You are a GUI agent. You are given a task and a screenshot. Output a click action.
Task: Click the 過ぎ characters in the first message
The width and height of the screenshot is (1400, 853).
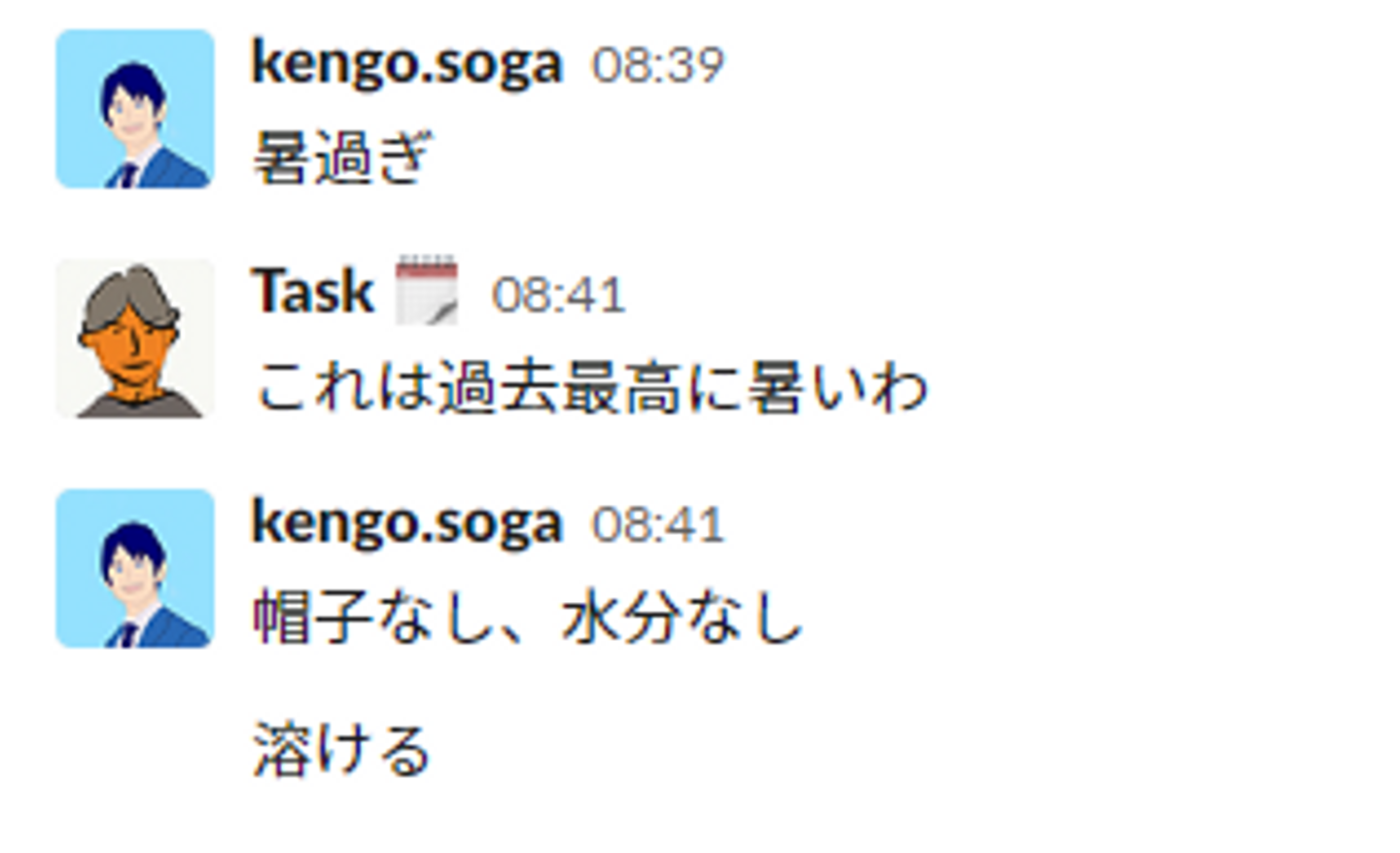373,158
